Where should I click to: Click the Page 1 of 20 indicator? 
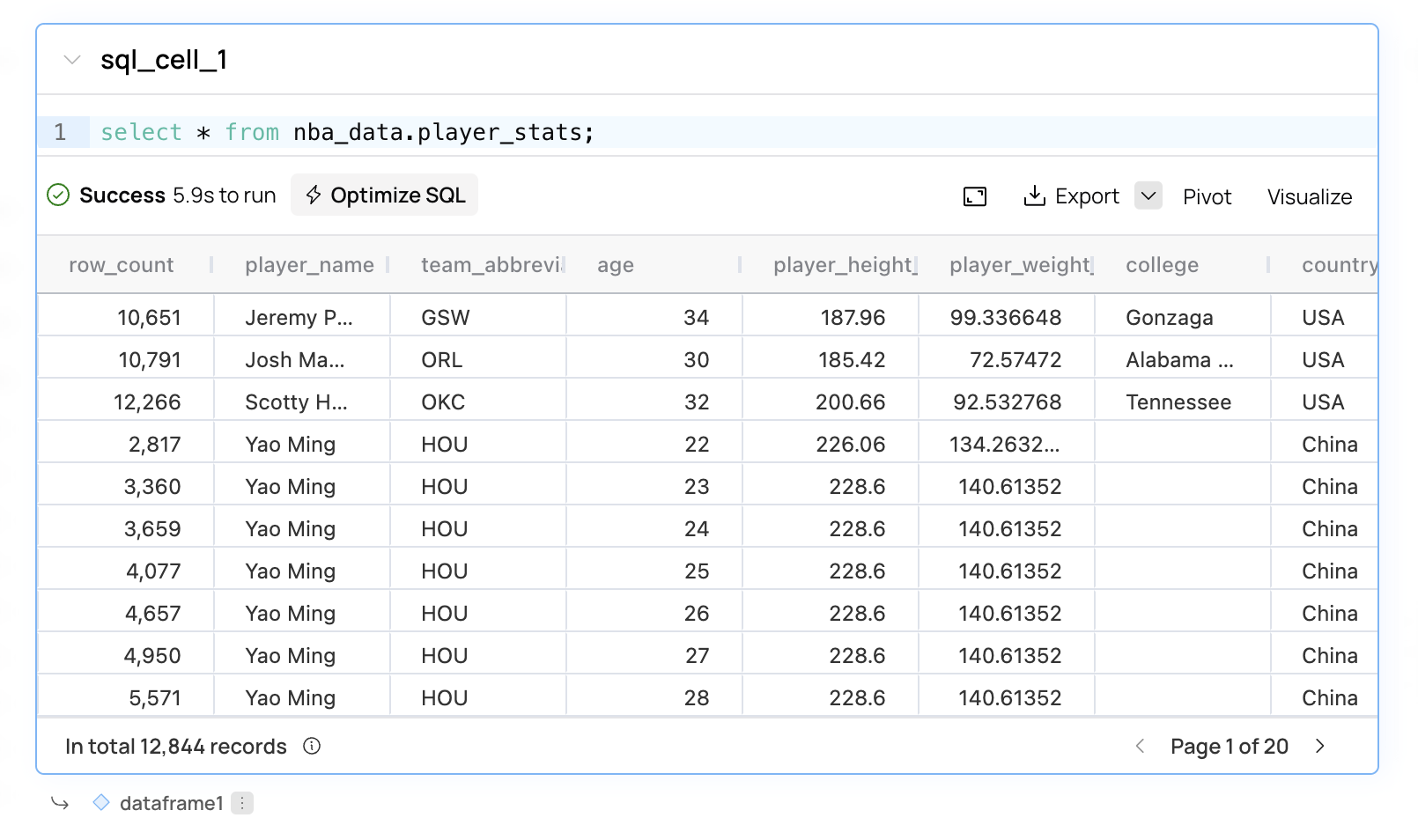tap(1230, 747)
